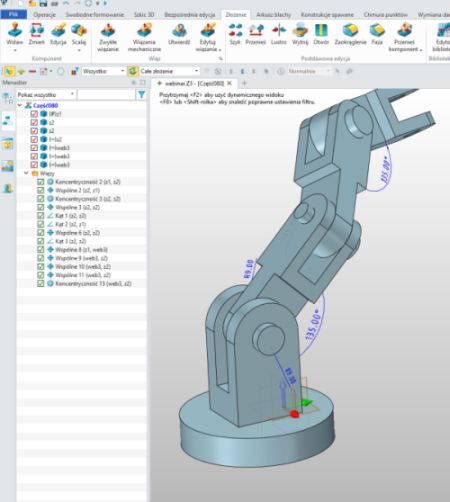The width and height of the screenshot is (450, 502).
Task: Click the green refresh icon beside Całe złożenie
Action: [133, 71]
